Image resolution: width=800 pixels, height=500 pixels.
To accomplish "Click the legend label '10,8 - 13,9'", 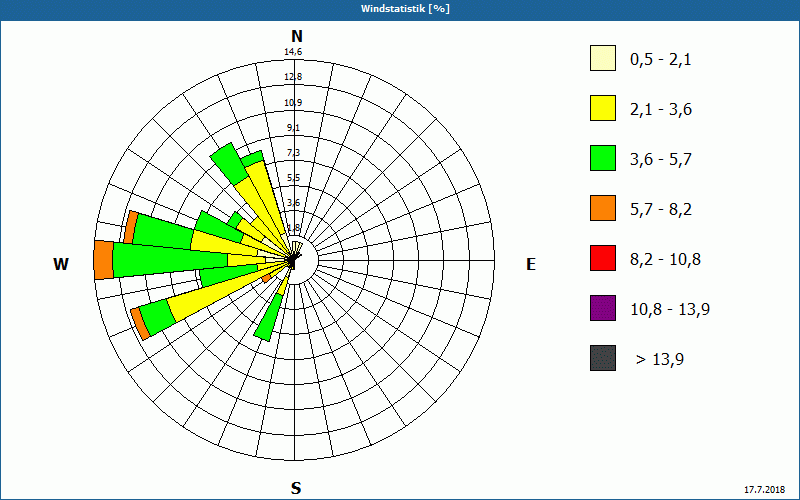I will pos(670,310).
